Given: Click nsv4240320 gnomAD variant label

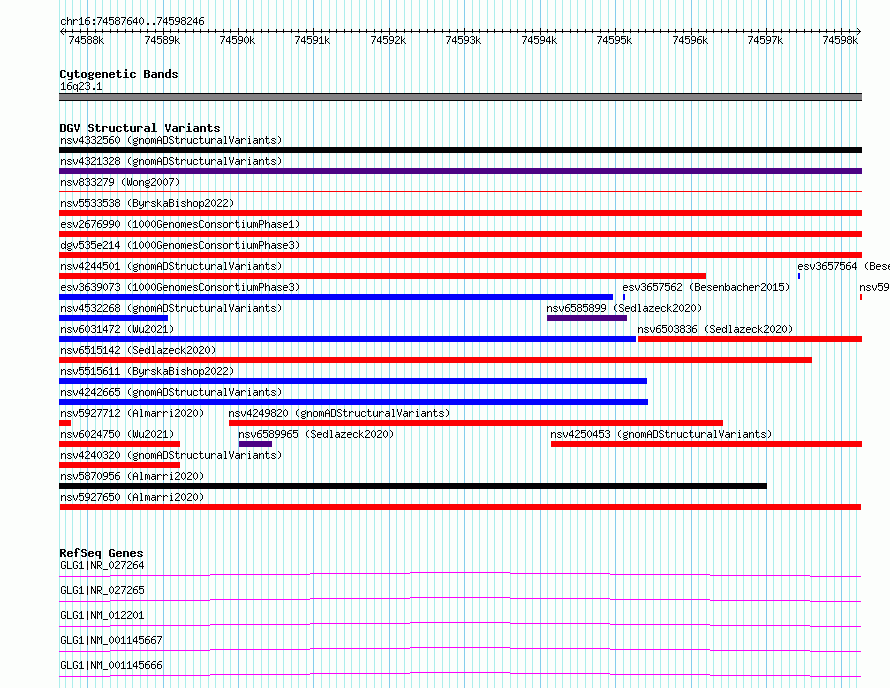Looking at the screenshot, I should tap(171, 455).
